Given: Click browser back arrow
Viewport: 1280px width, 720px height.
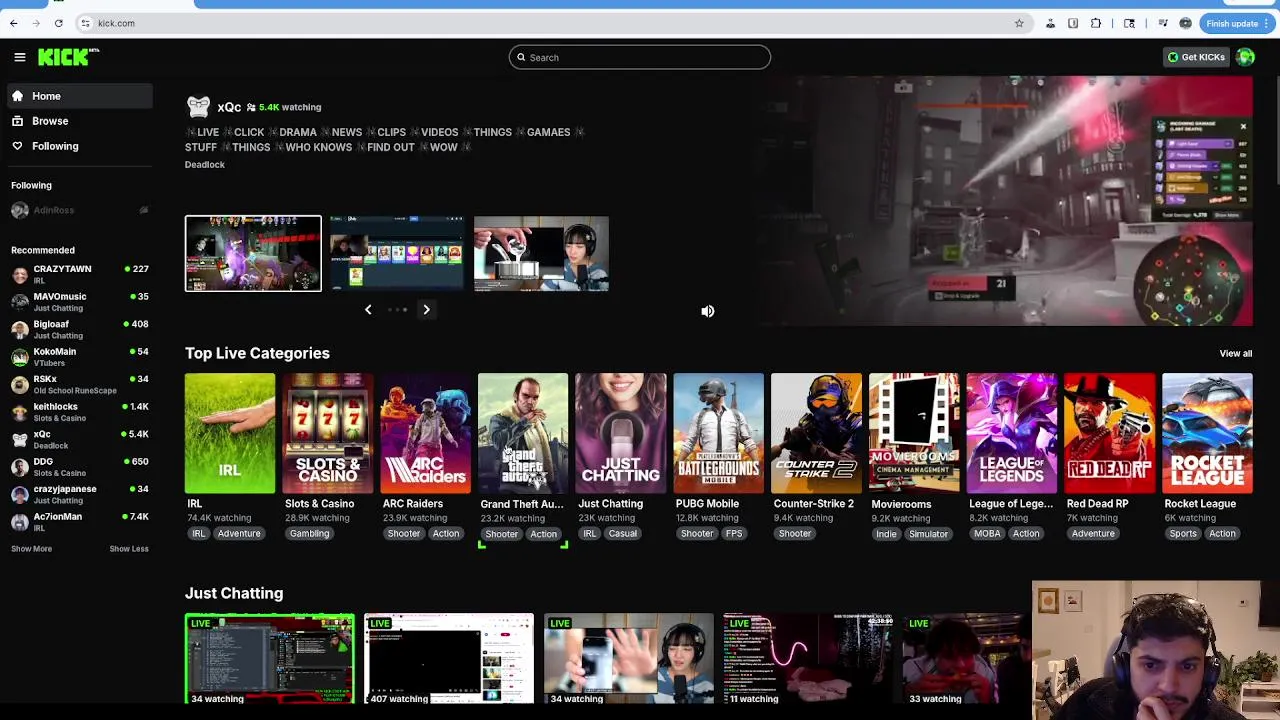Looking at the screenshot, I should click(13, 23).
